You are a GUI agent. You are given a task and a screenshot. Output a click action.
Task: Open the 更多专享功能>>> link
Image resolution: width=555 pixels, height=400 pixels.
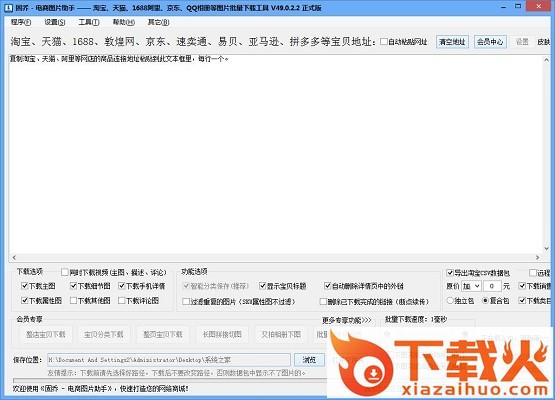click(x=347, y=320)
